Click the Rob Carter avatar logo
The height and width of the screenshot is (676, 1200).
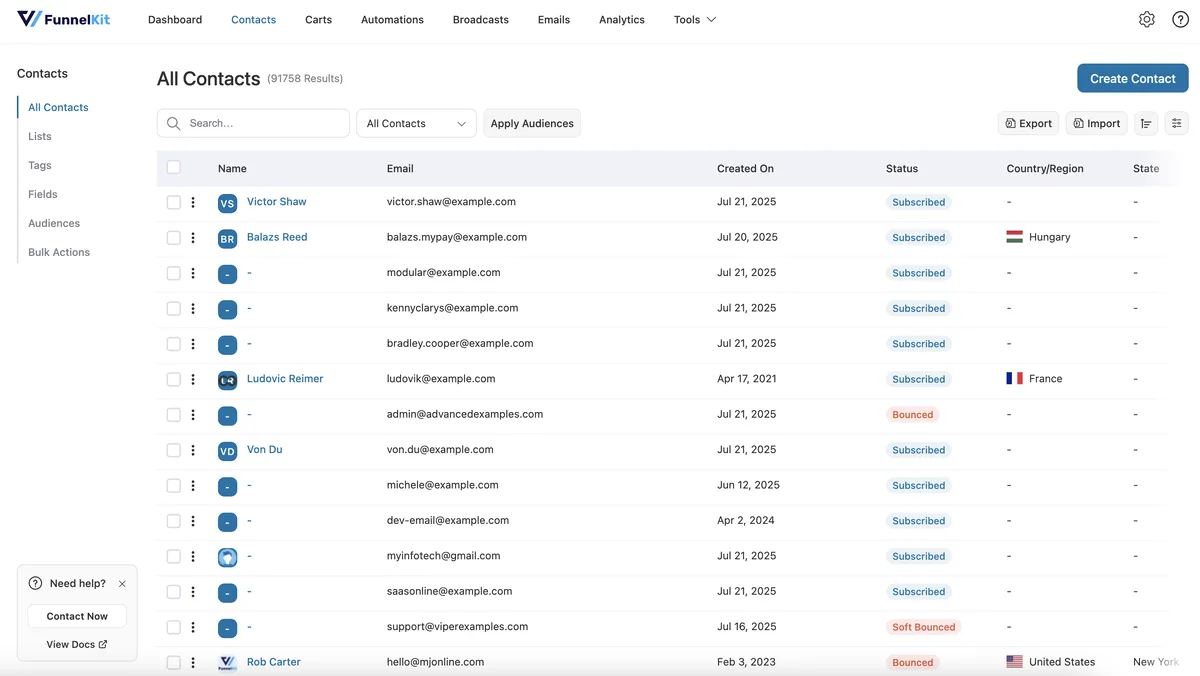pos(227,663)
